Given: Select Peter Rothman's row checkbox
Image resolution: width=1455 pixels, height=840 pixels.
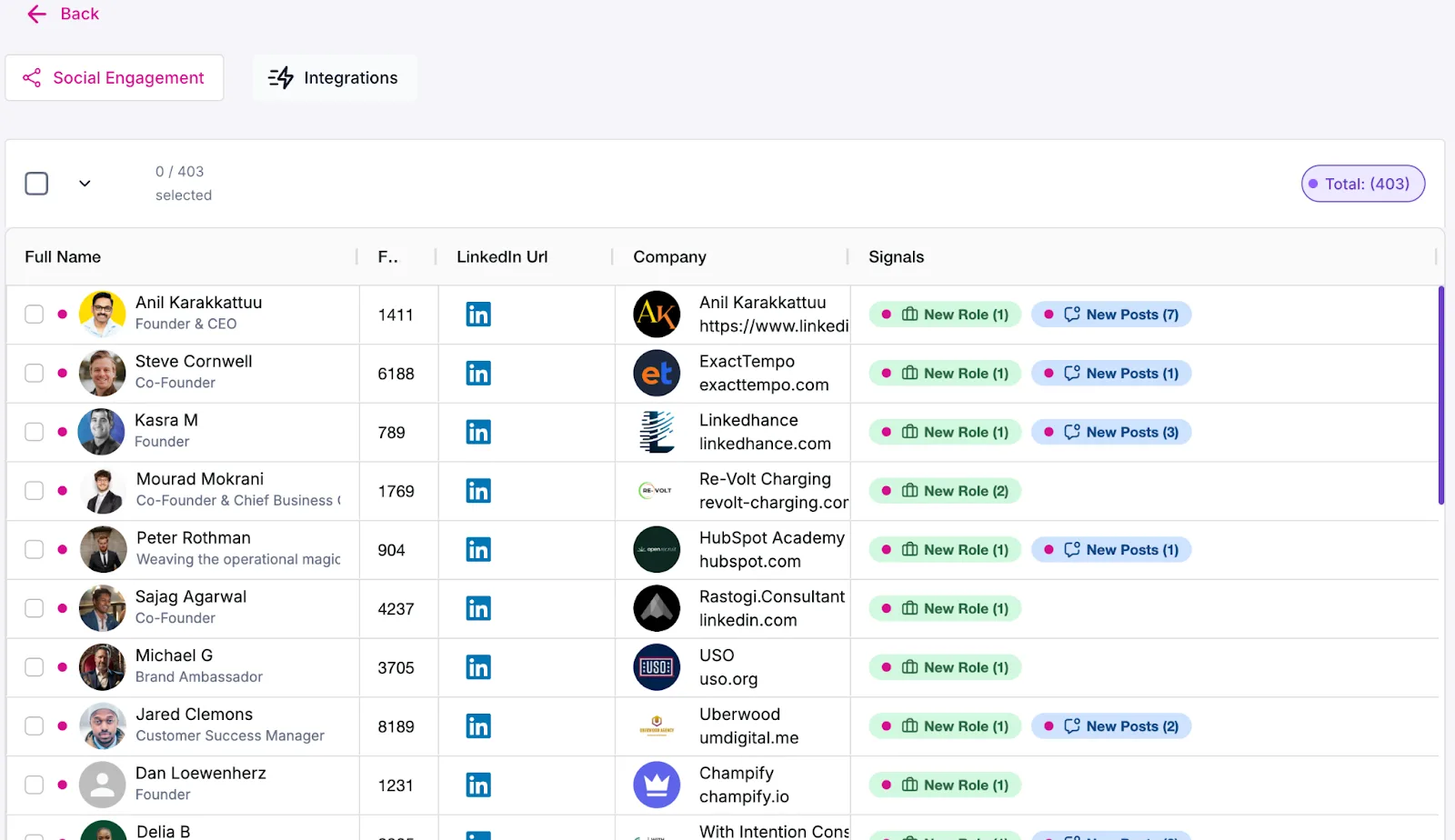Looking at the screenshot, I should pyautogui.click(x=34, y=550).
